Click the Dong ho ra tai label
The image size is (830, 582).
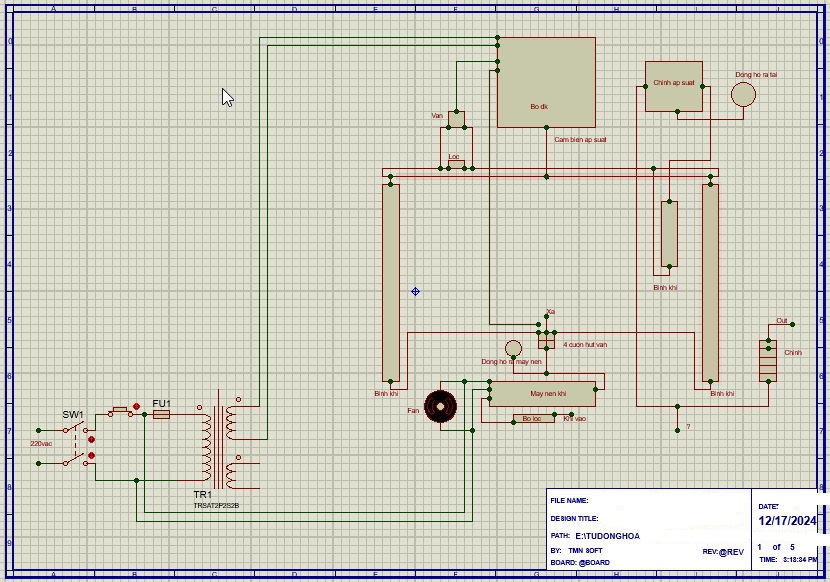coord(756,75)
